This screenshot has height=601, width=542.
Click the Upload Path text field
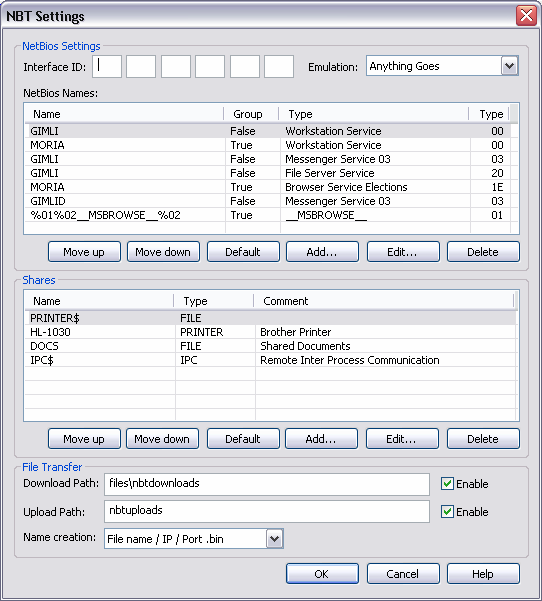click(267, 511)
